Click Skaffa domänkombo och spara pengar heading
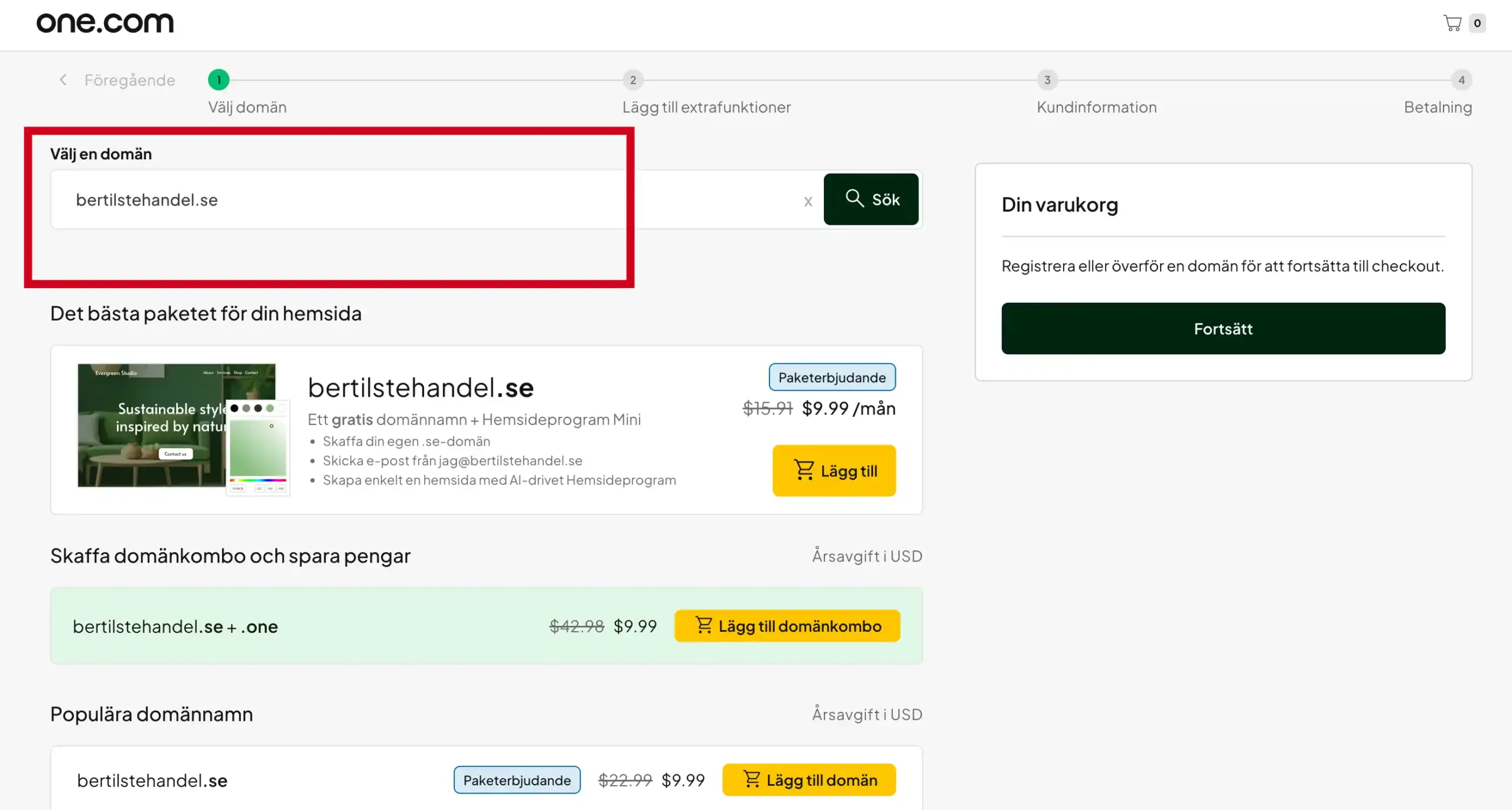Image resolution: width=1512 pixels, height=810 pixels. coord(230,556)
